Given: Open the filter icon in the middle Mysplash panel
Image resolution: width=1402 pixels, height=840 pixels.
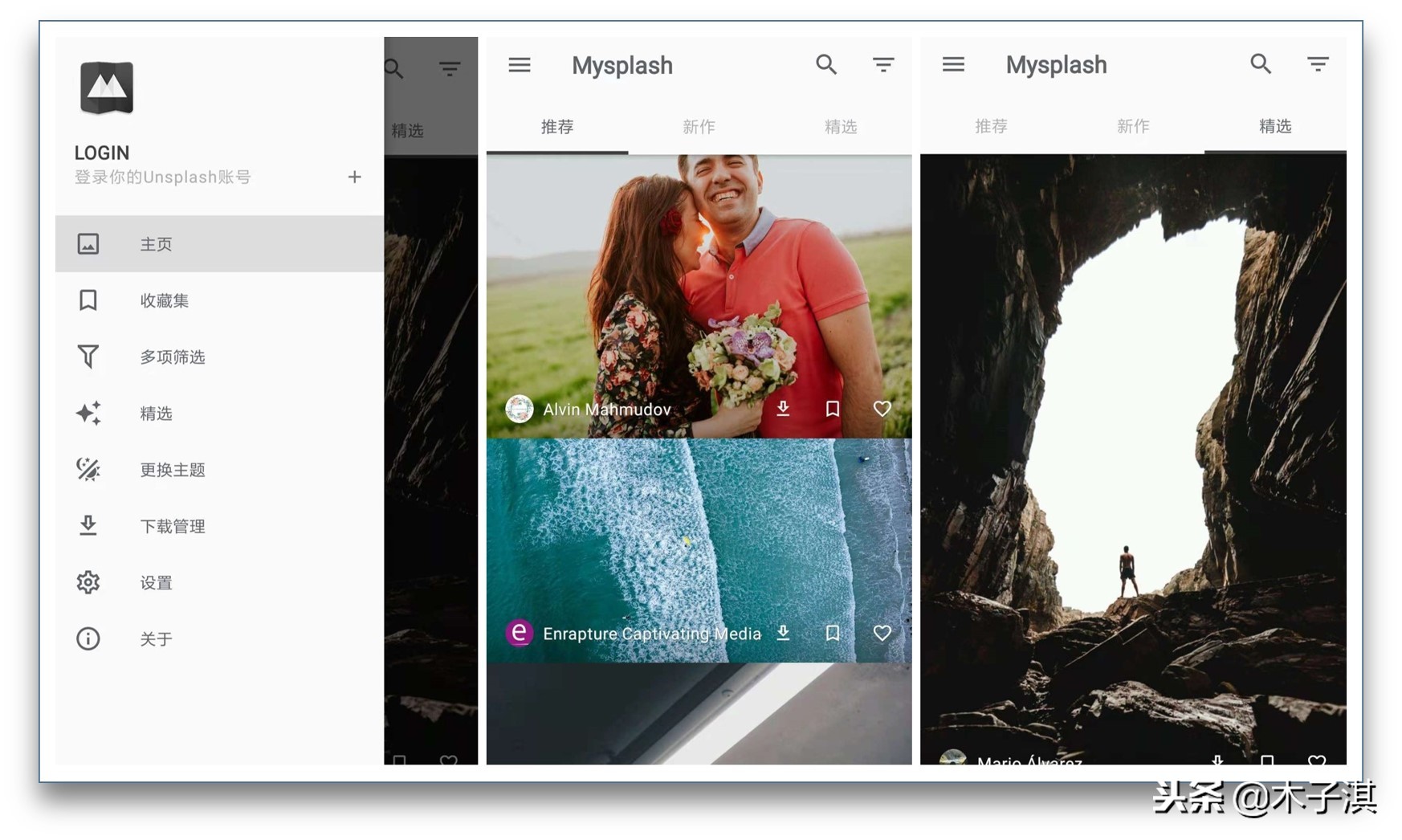Looking at the screenshot, I should pyautogui.click(x=883, y=65).
